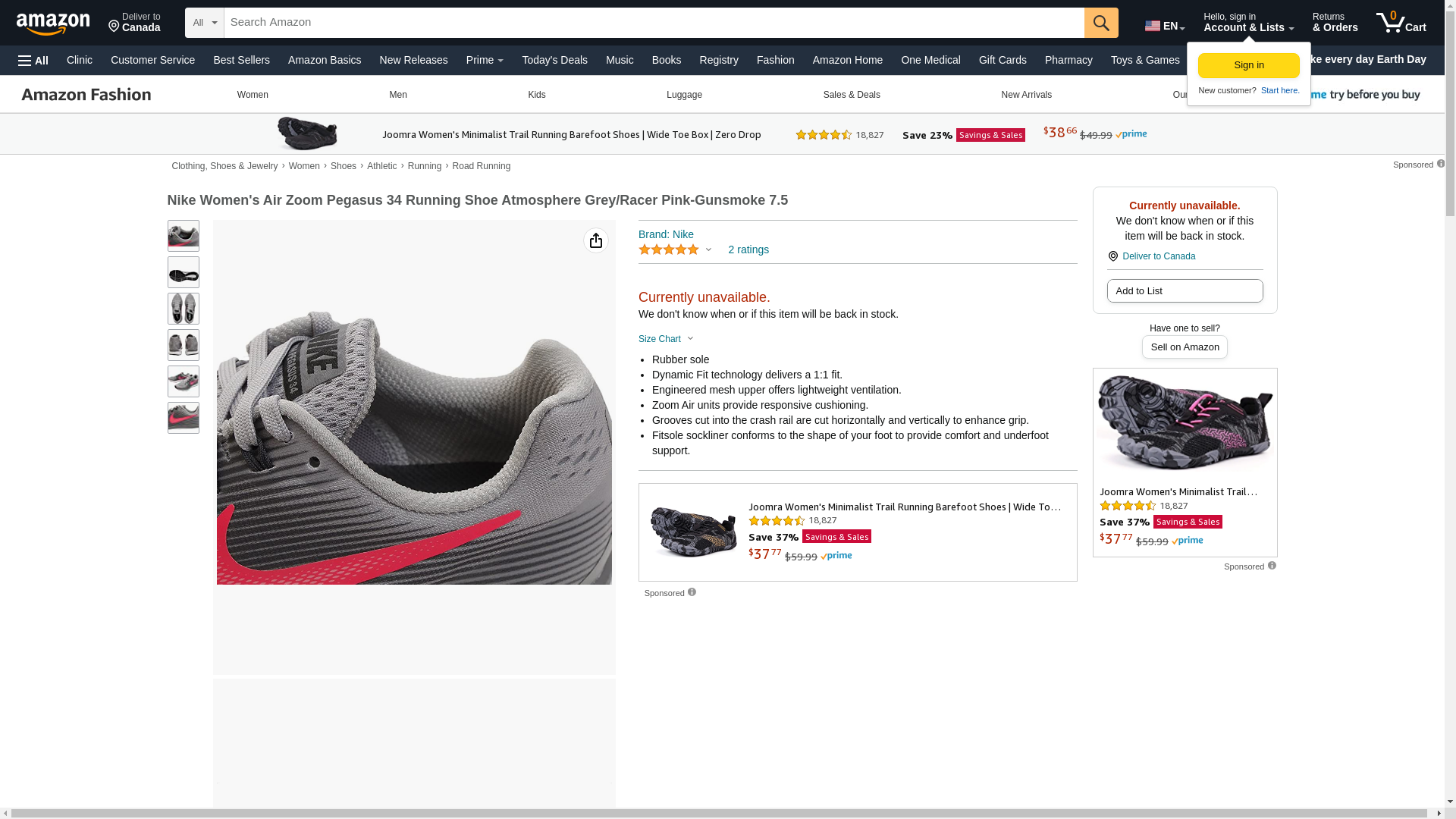Click the Amazon Fashion logo
1456x819 pixels.
(x=86, y=95)
